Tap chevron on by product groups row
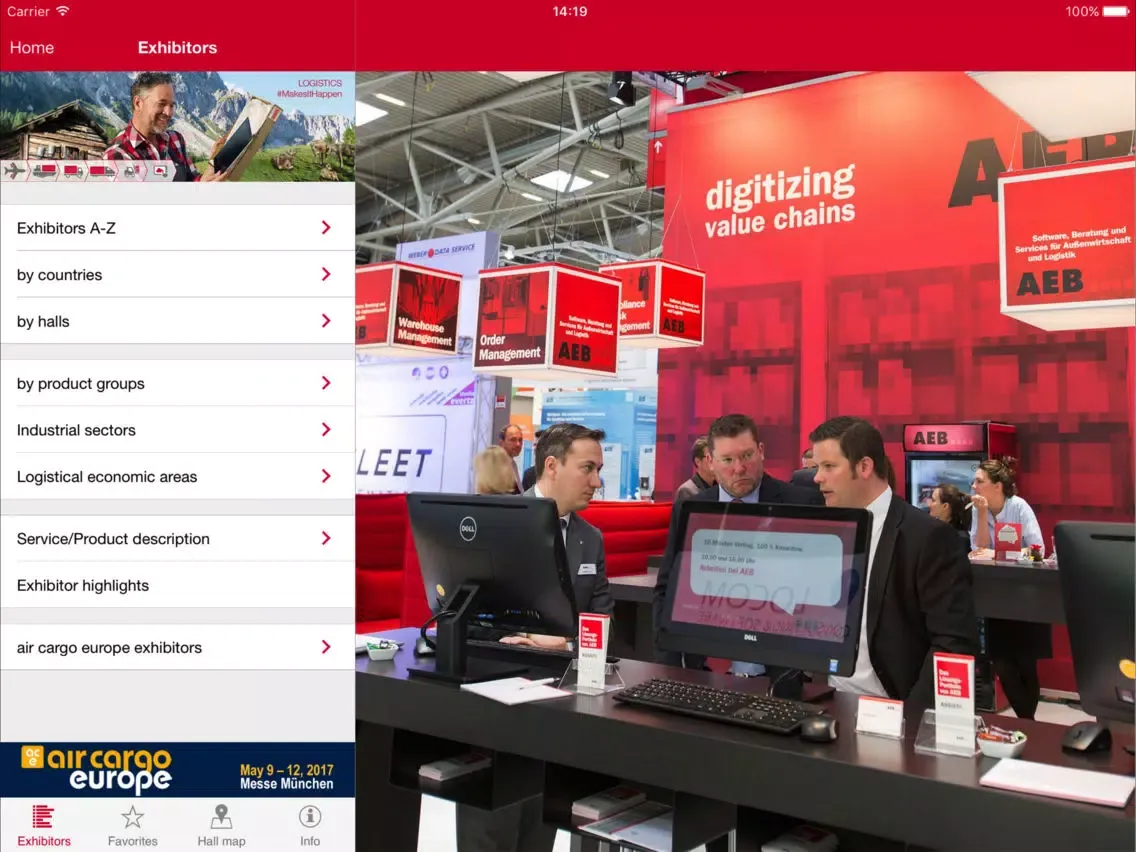 coord(326,383)
